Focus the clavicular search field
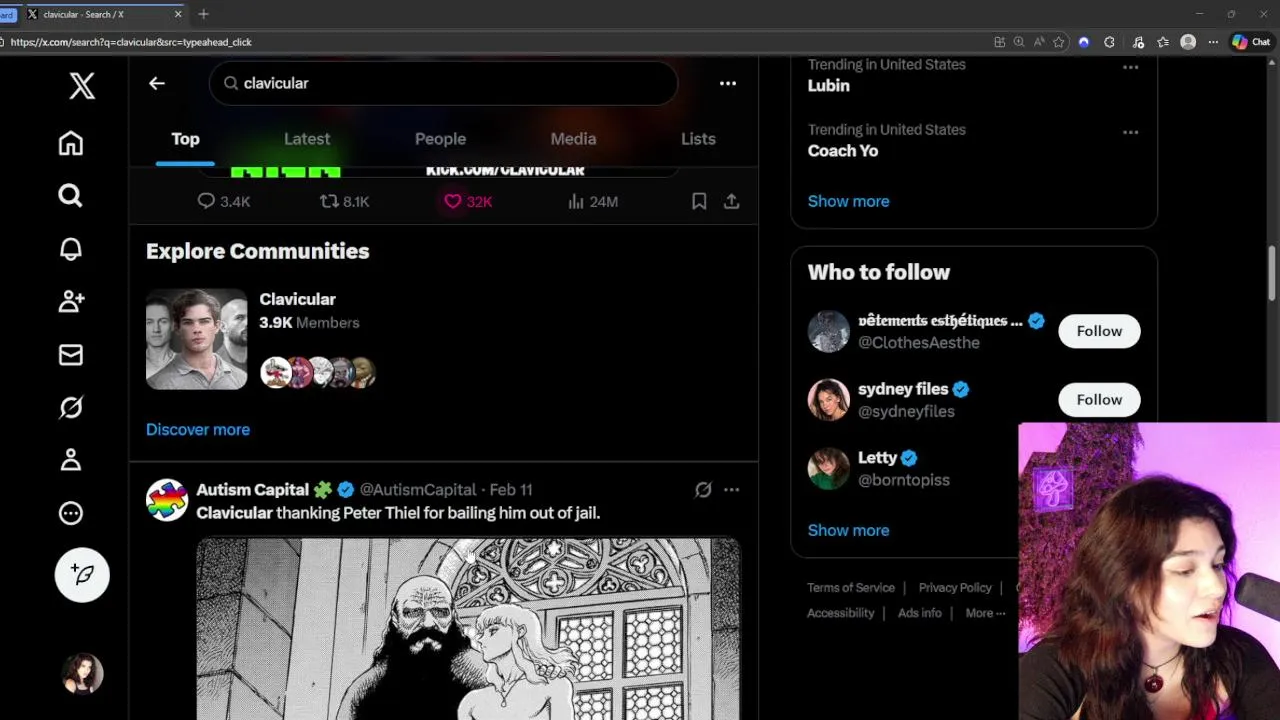This screenshot has width=1280, height=720. click(x=443, y=83)
